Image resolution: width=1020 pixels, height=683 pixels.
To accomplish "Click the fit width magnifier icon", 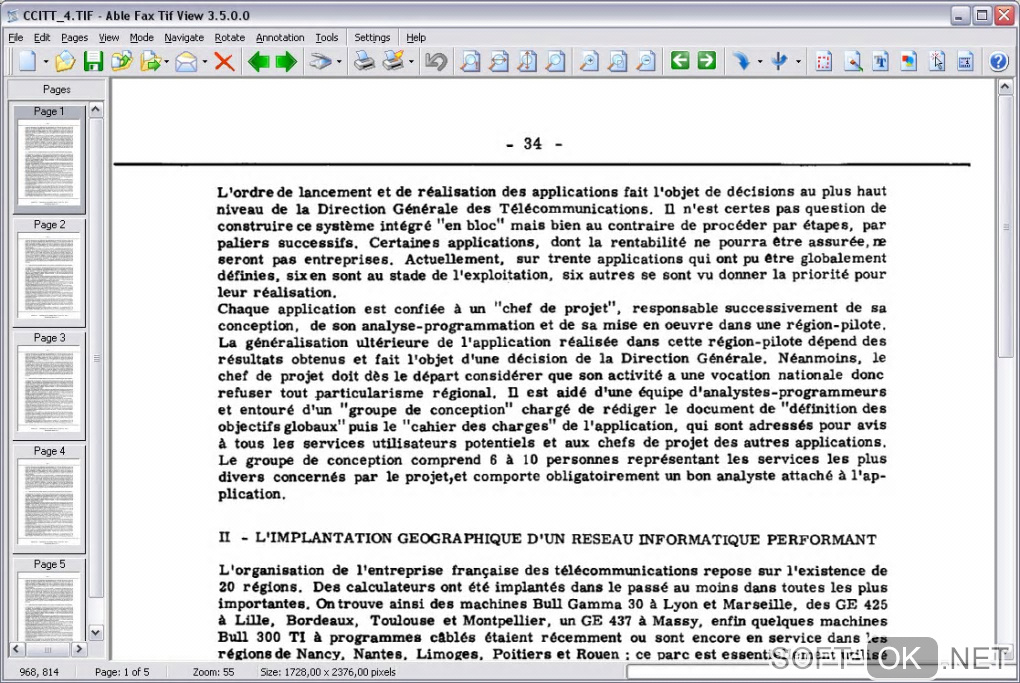I will tap(498, 62).
